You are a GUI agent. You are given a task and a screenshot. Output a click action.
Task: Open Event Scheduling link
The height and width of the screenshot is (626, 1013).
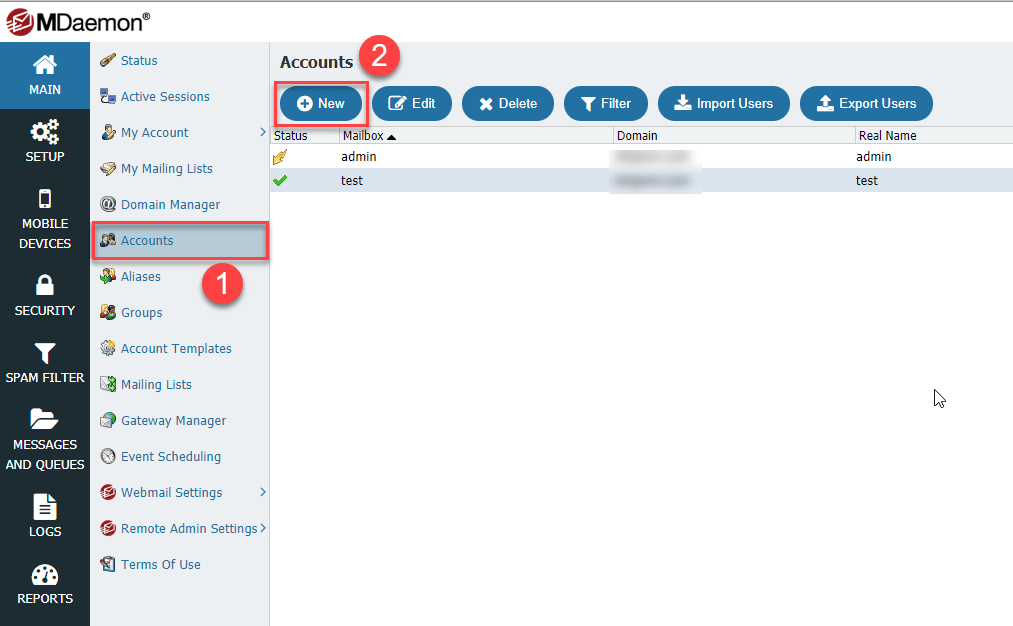(x=171, y=456)
